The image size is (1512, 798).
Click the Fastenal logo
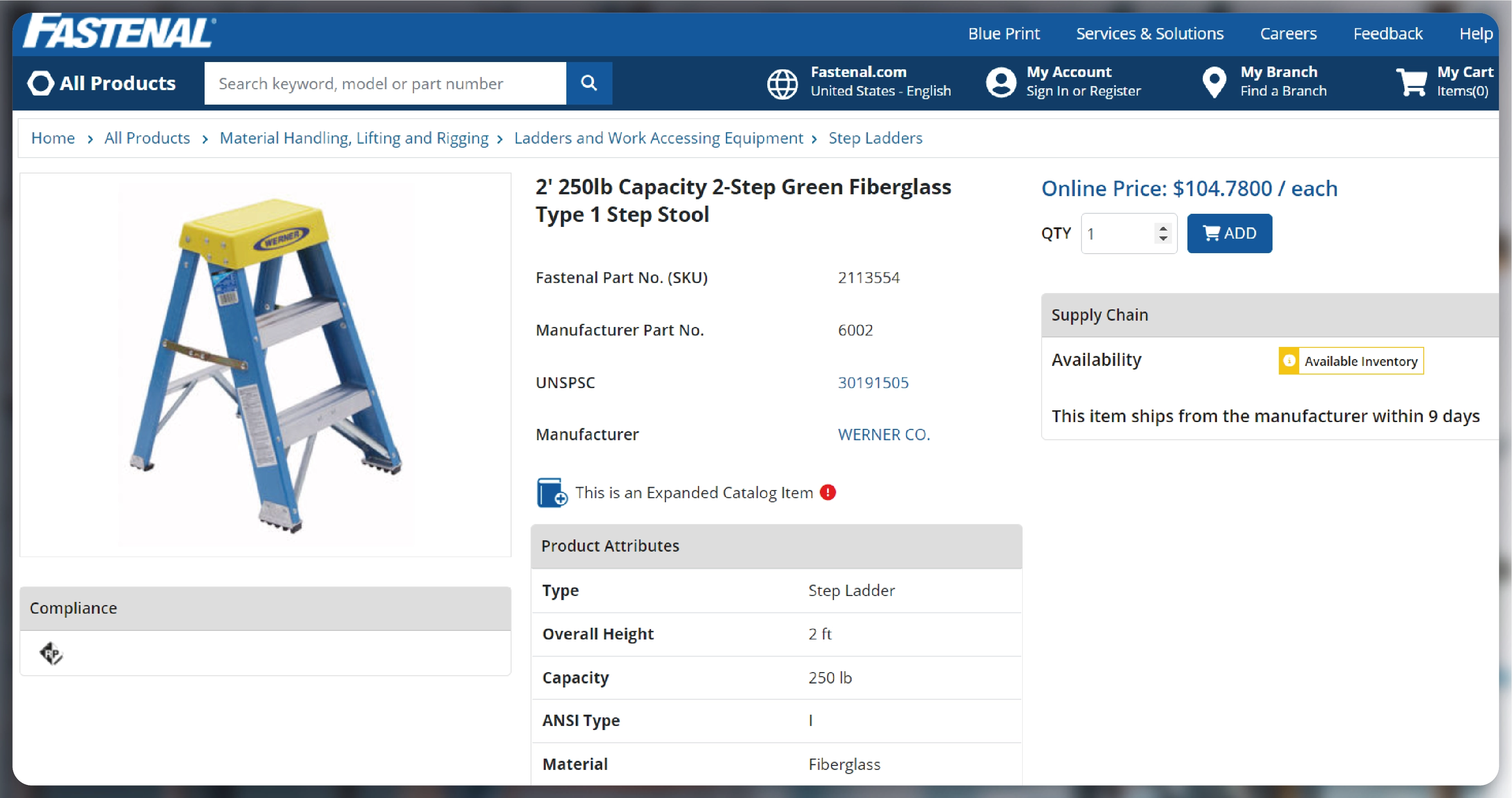pos(119,31)
